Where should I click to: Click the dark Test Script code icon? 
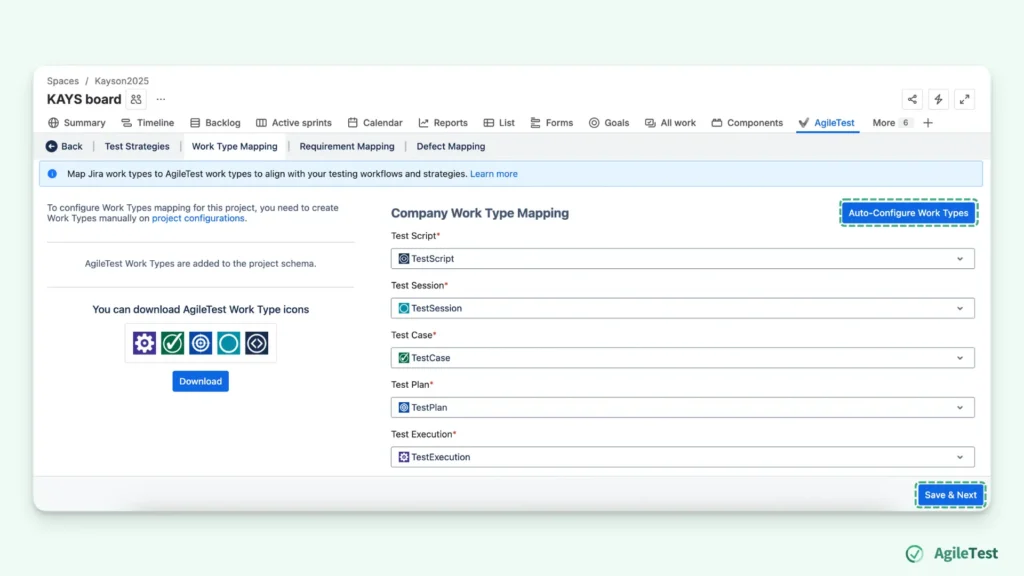pyautogui.click(x=257, y=343)
